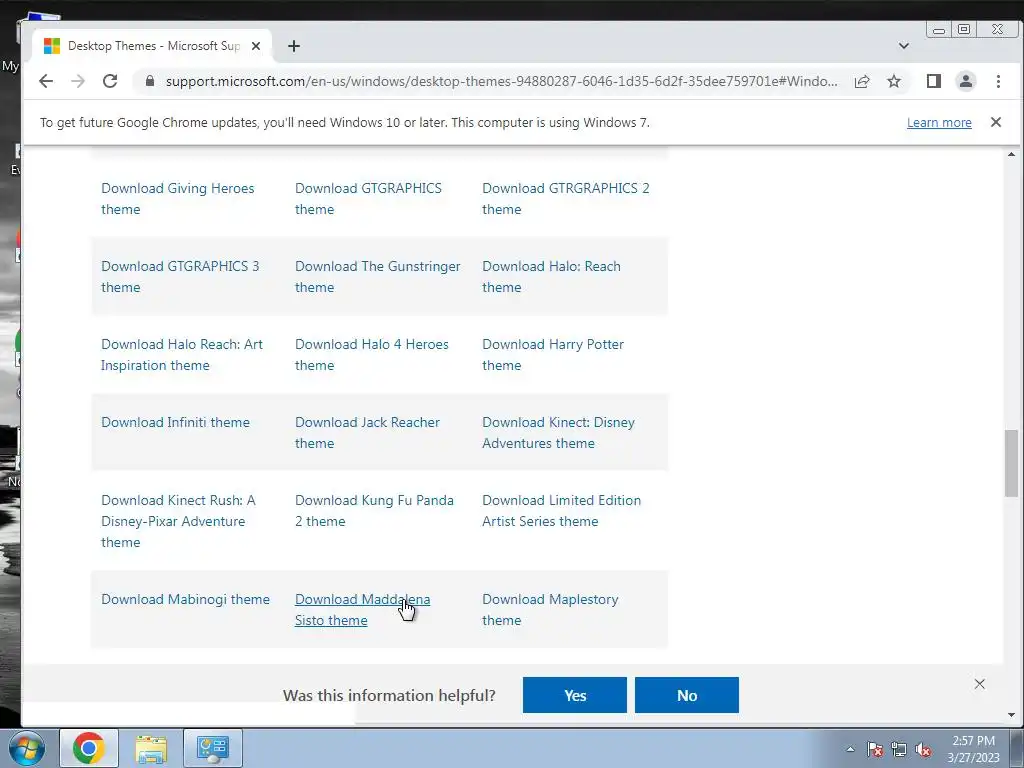Viewport: 1024px width, 768px height.
Task: Answer No to helpful information prompt
Action: coord(686,695)
